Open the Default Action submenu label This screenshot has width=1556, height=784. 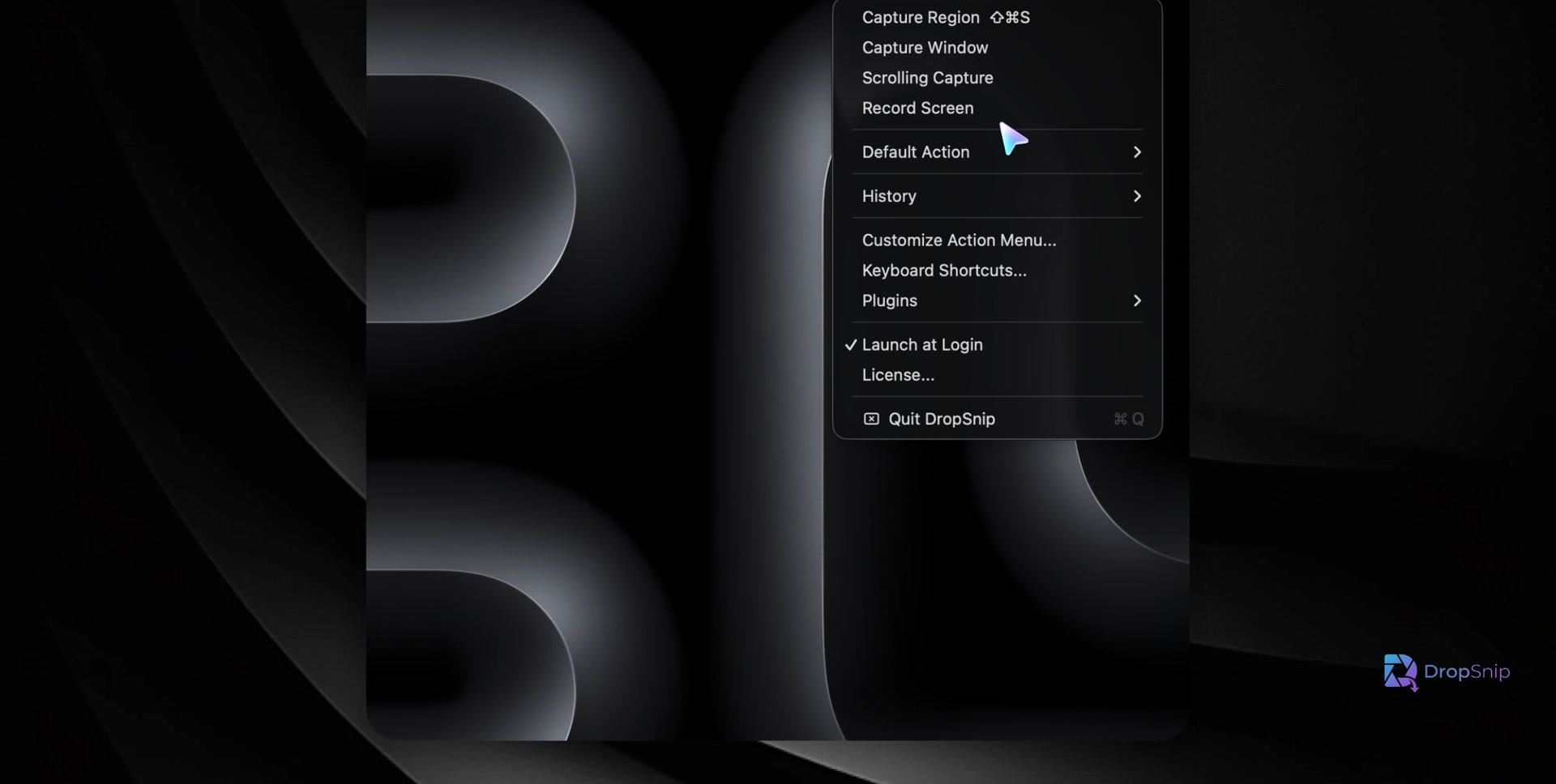click(x=915, y=152)
